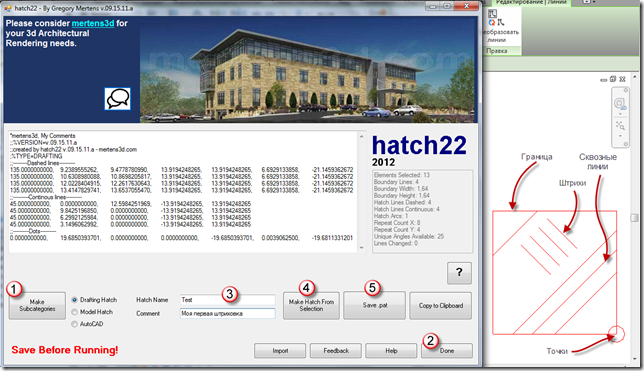Screen dimensions: 644x371
Task: Open the mertens3d hyperlink
Action: (x=93, y=23)
